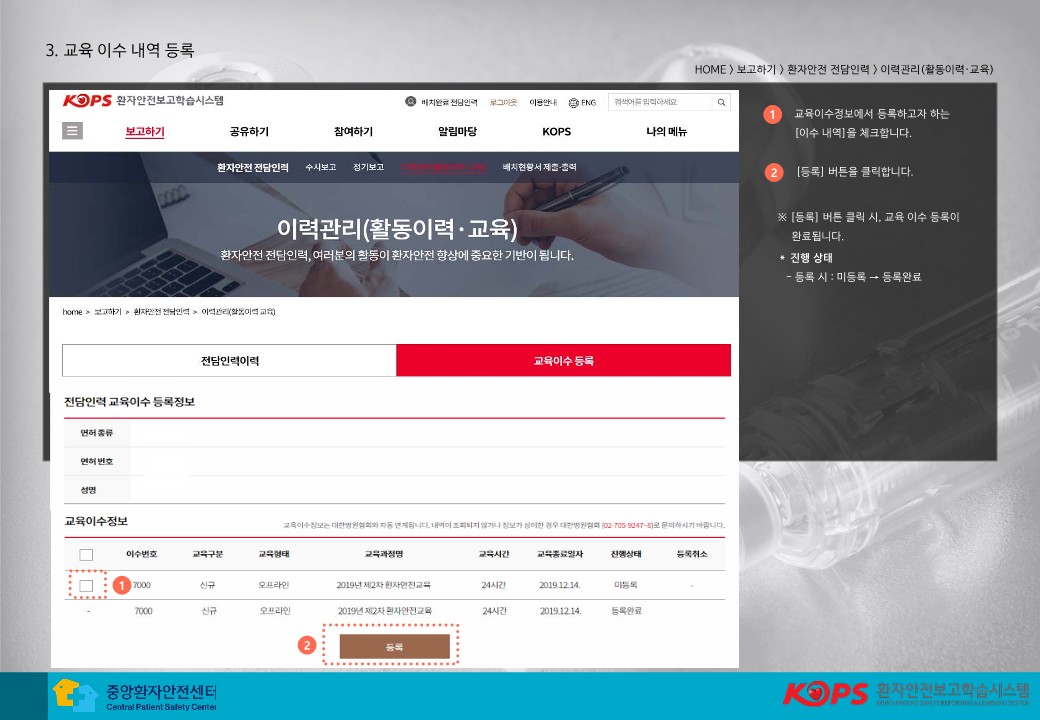Expand the 참여하기 menu

tap(353, 132)
